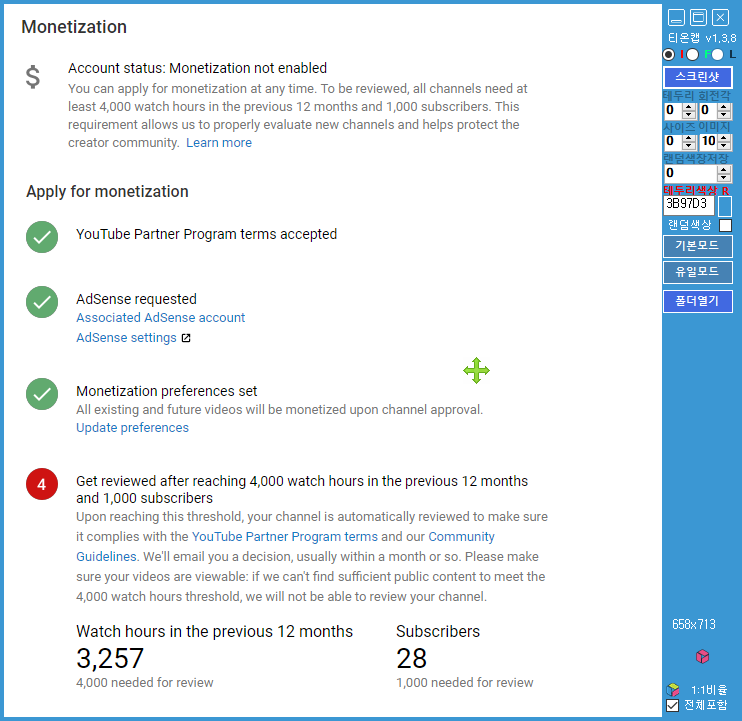Click the 이미지 number field showing 10

coord(708,142)
